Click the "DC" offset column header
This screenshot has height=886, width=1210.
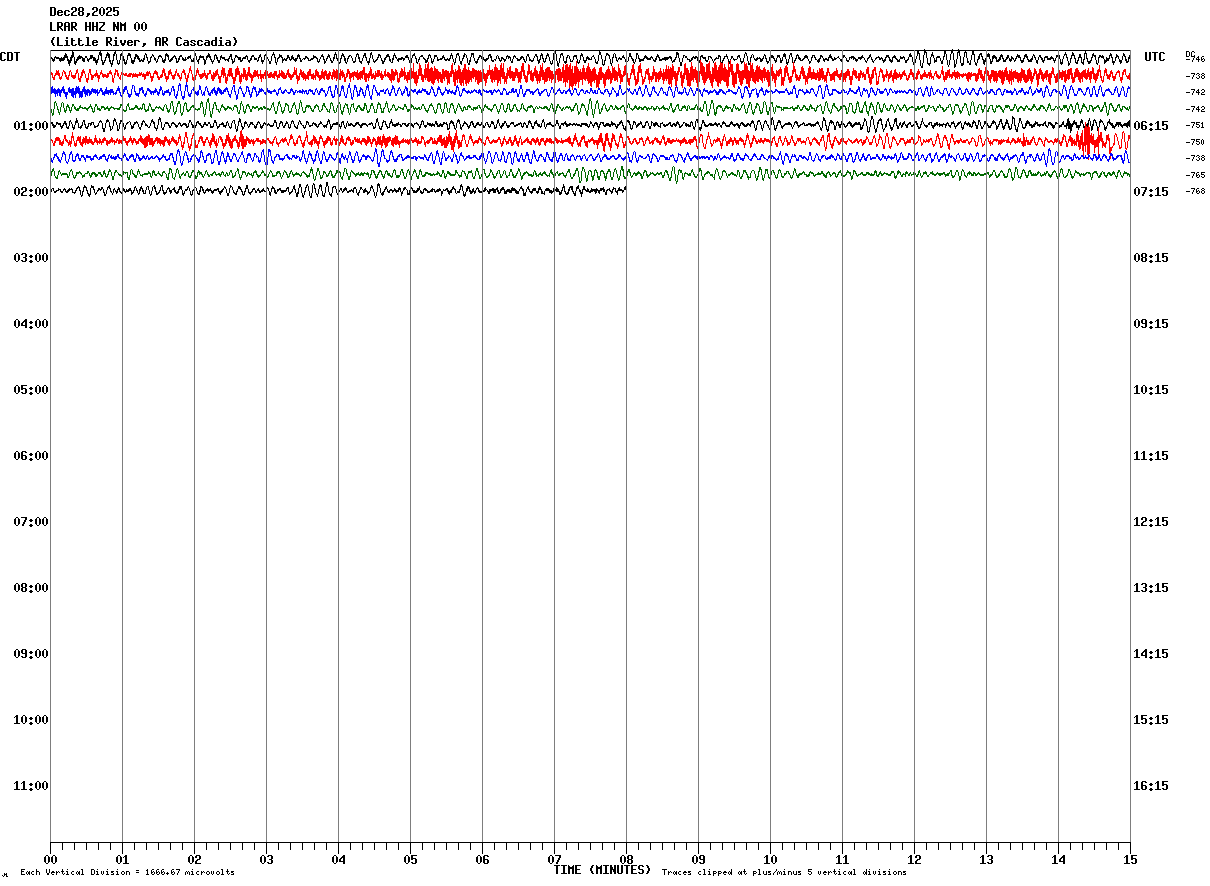click(1190, 54)
